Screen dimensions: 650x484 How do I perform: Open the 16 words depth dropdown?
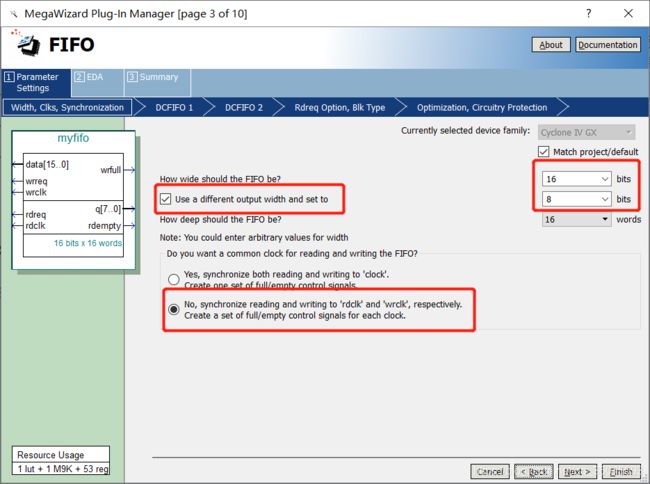pos(576,220)
